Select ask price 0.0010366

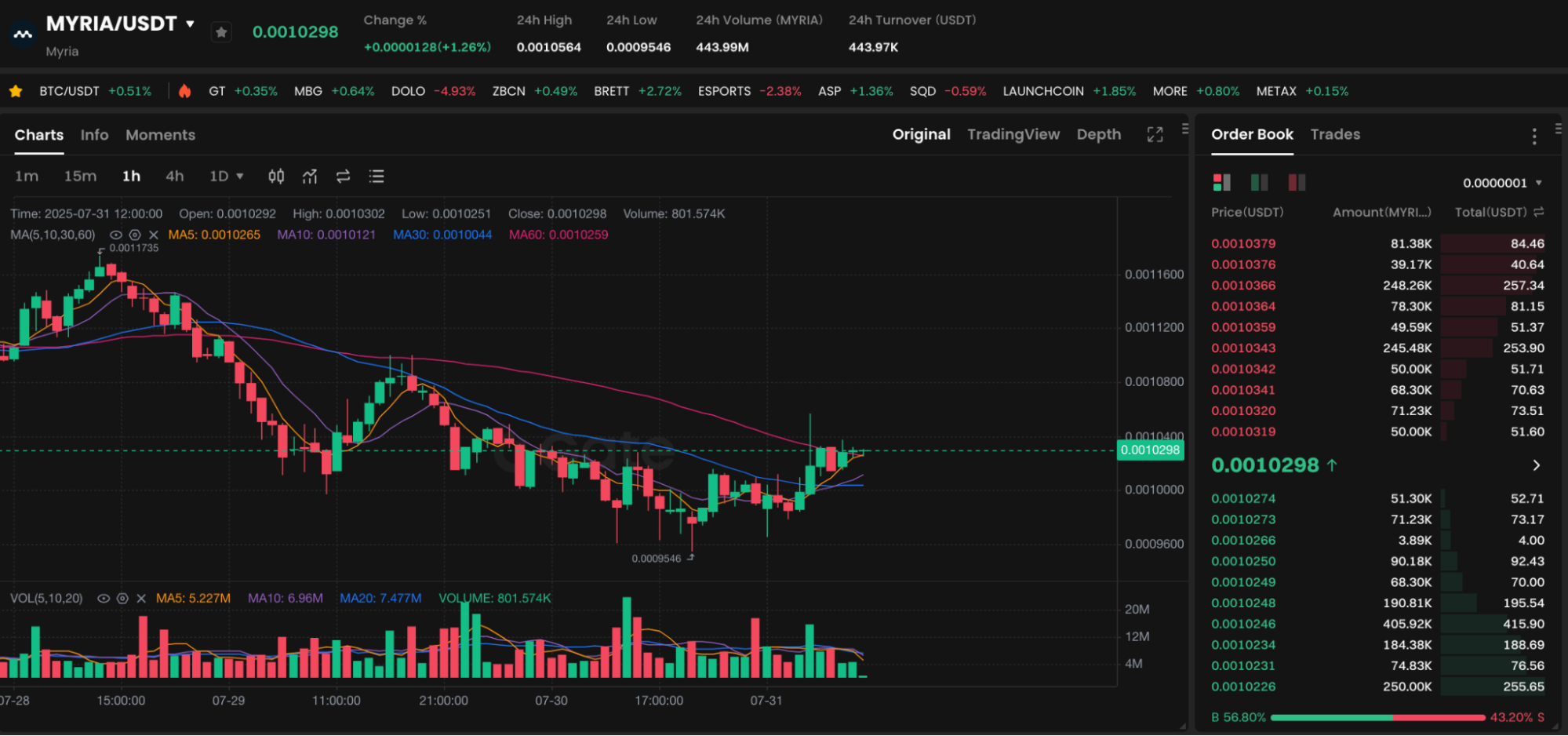point(1243,286)
